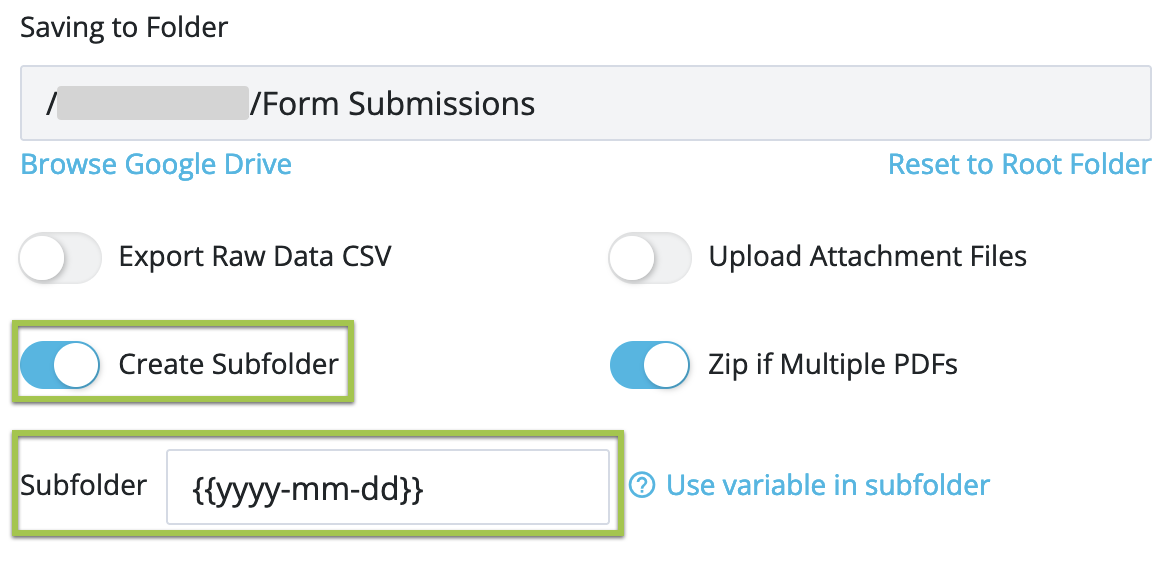The image size is (1172, 562).
Task: Turn off the Zip if Multiple PDFs switch
Action: 650,365
